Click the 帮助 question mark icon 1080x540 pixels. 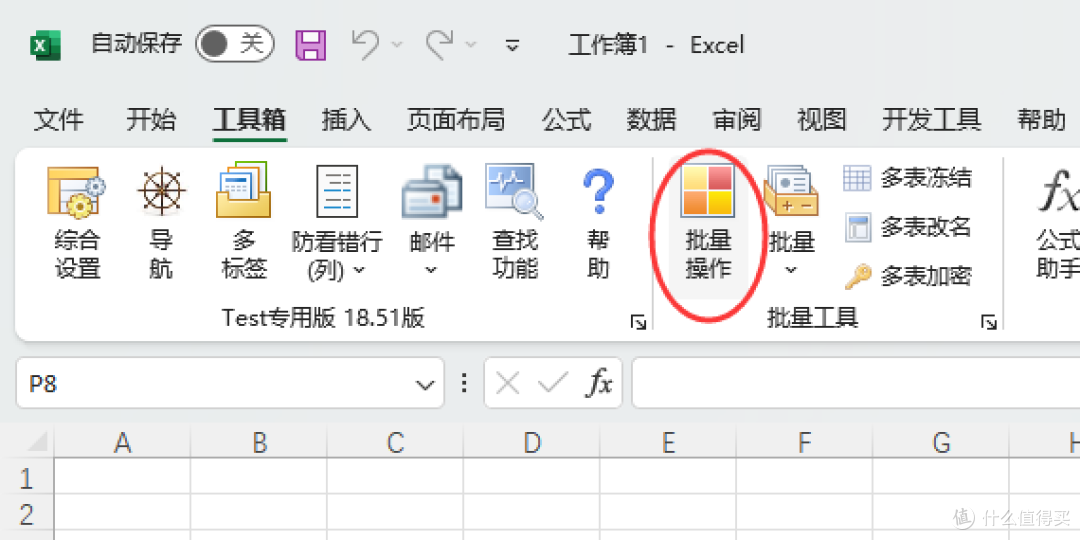coord(598,193)
